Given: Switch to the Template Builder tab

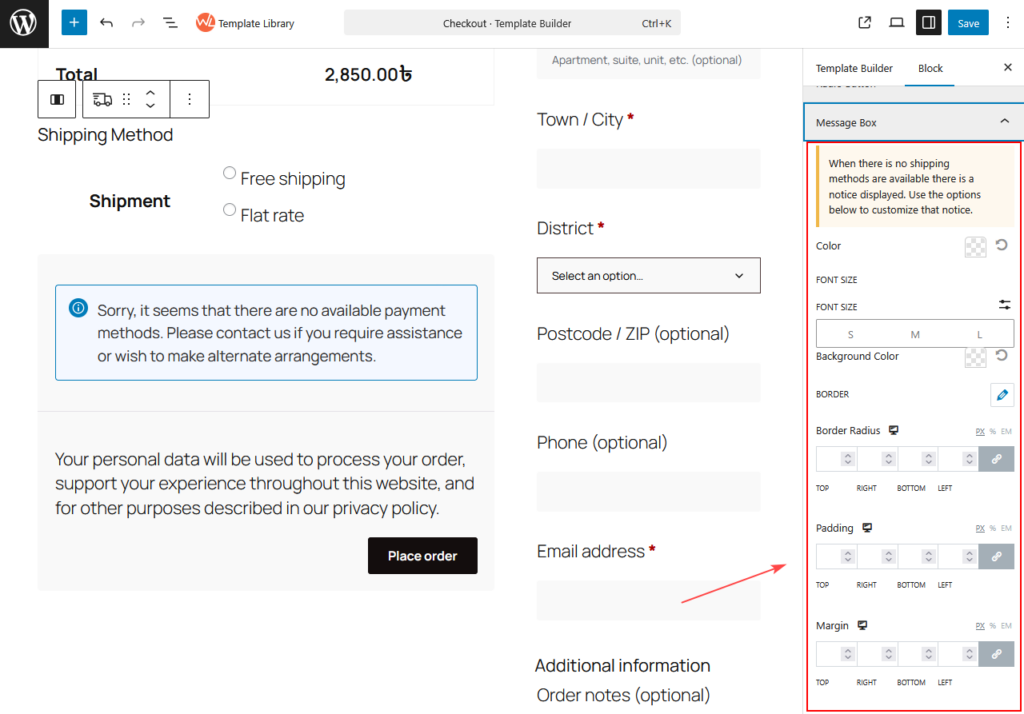Looking at the screenshot, I should click(854, 68).
